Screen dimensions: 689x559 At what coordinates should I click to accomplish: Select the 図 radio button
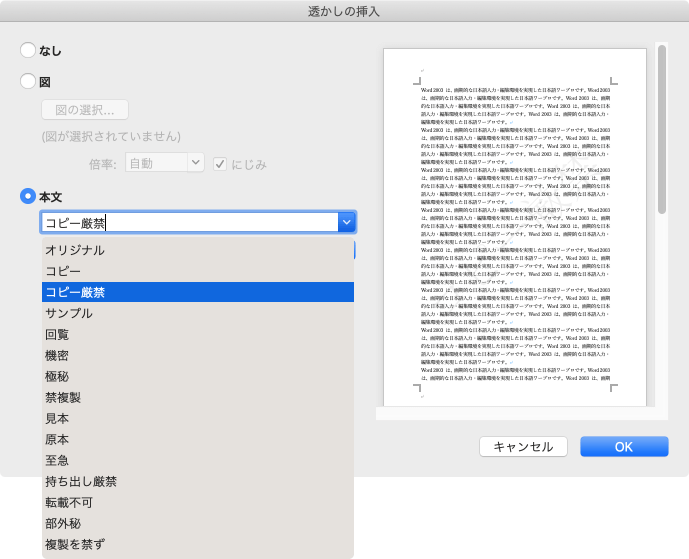28,81
